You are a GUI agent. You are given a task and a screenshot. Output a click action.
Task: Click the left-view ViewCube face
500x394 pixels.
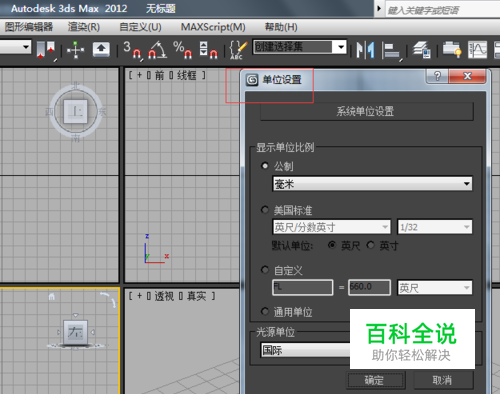tap(76, 332)
